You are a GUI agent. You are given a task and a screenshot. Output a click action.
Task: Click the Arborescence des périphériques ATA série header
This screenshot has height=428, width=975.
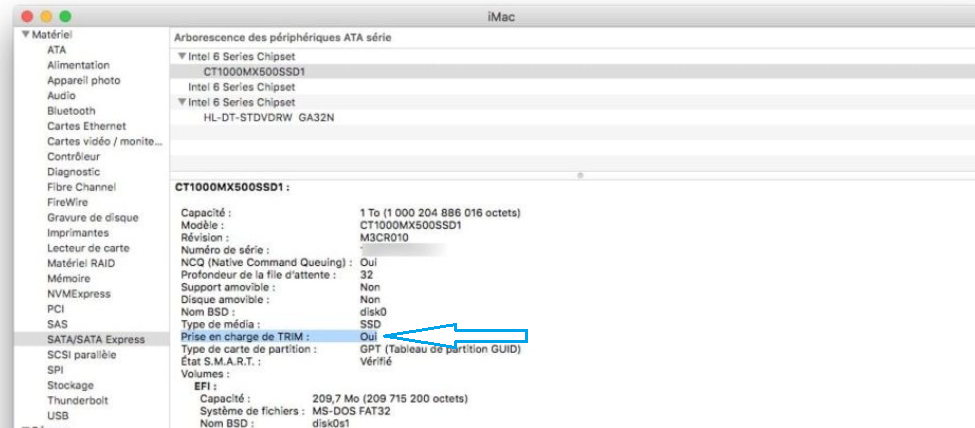coord(282,38)
